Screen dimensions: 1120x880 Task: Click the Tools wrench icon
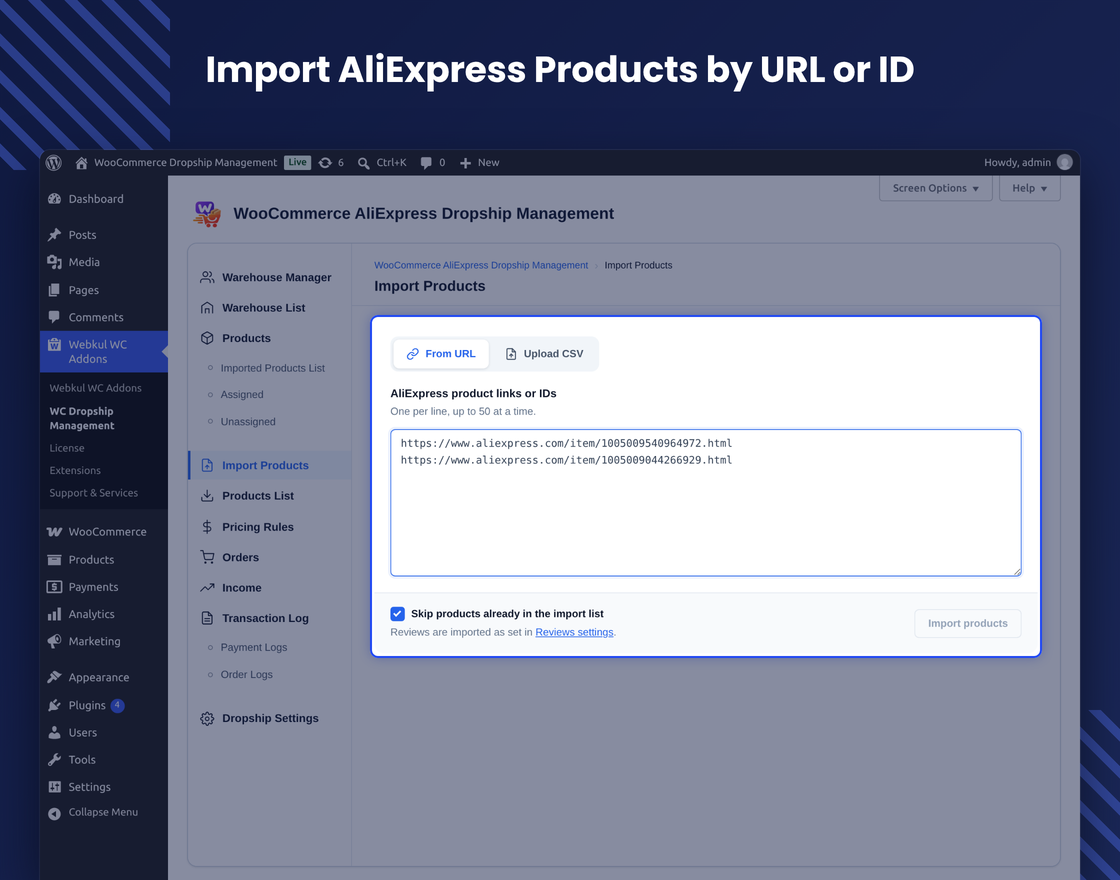[54, 759]
